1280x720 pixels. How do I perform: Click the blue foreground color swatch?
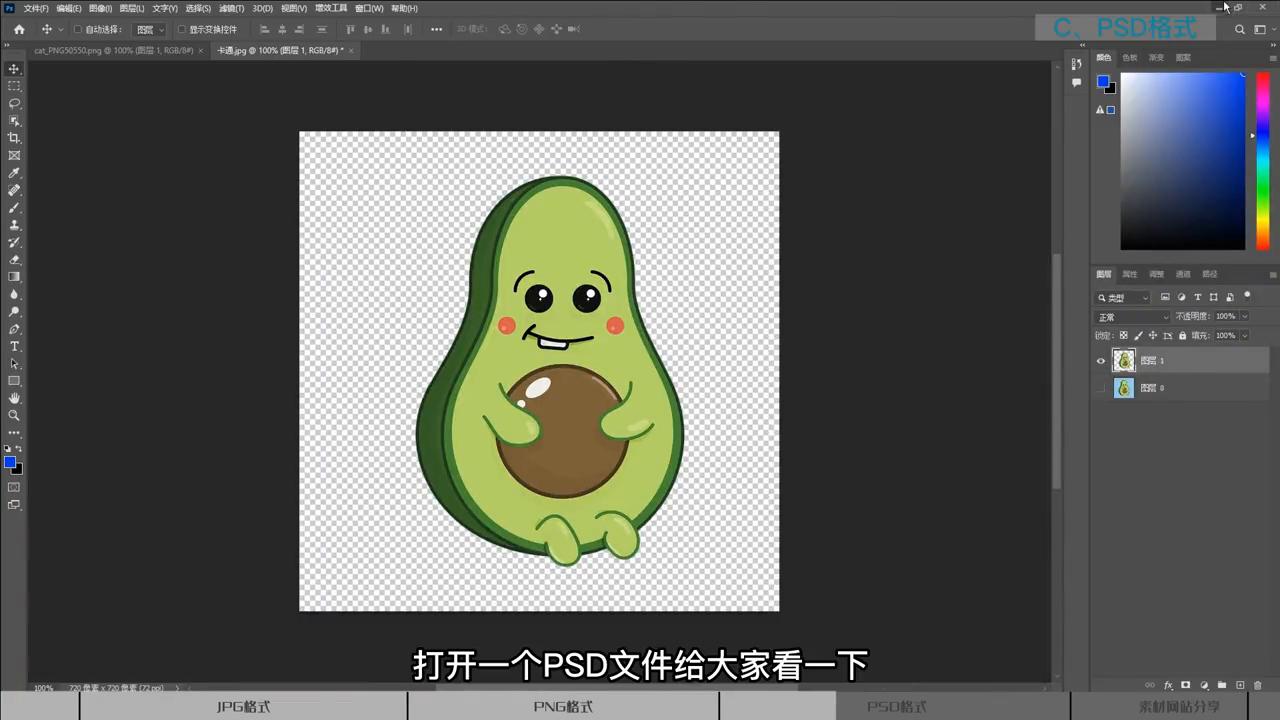[9, 462]
